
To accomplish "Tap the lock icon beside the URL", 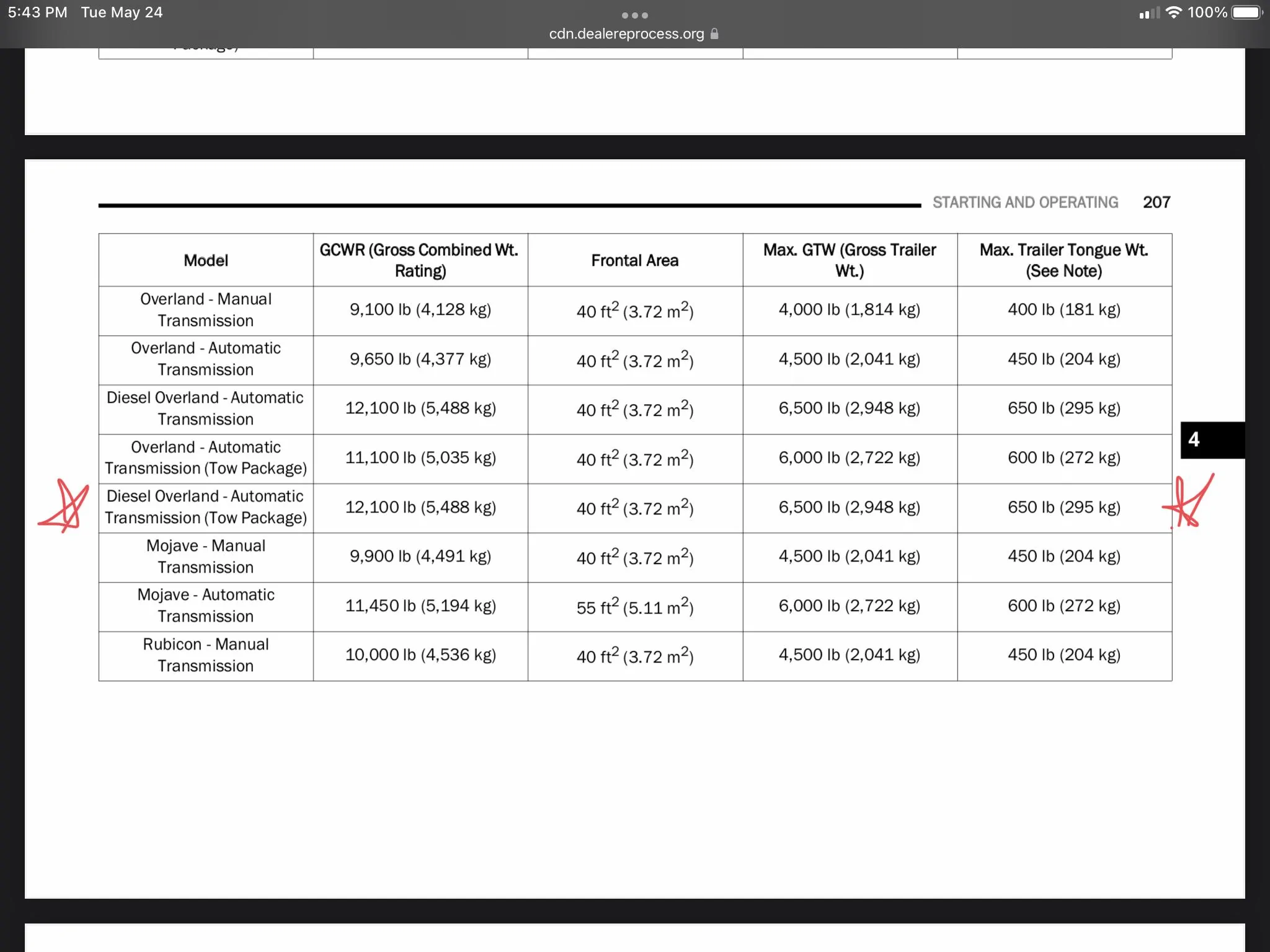I will [x=714, y=33].
